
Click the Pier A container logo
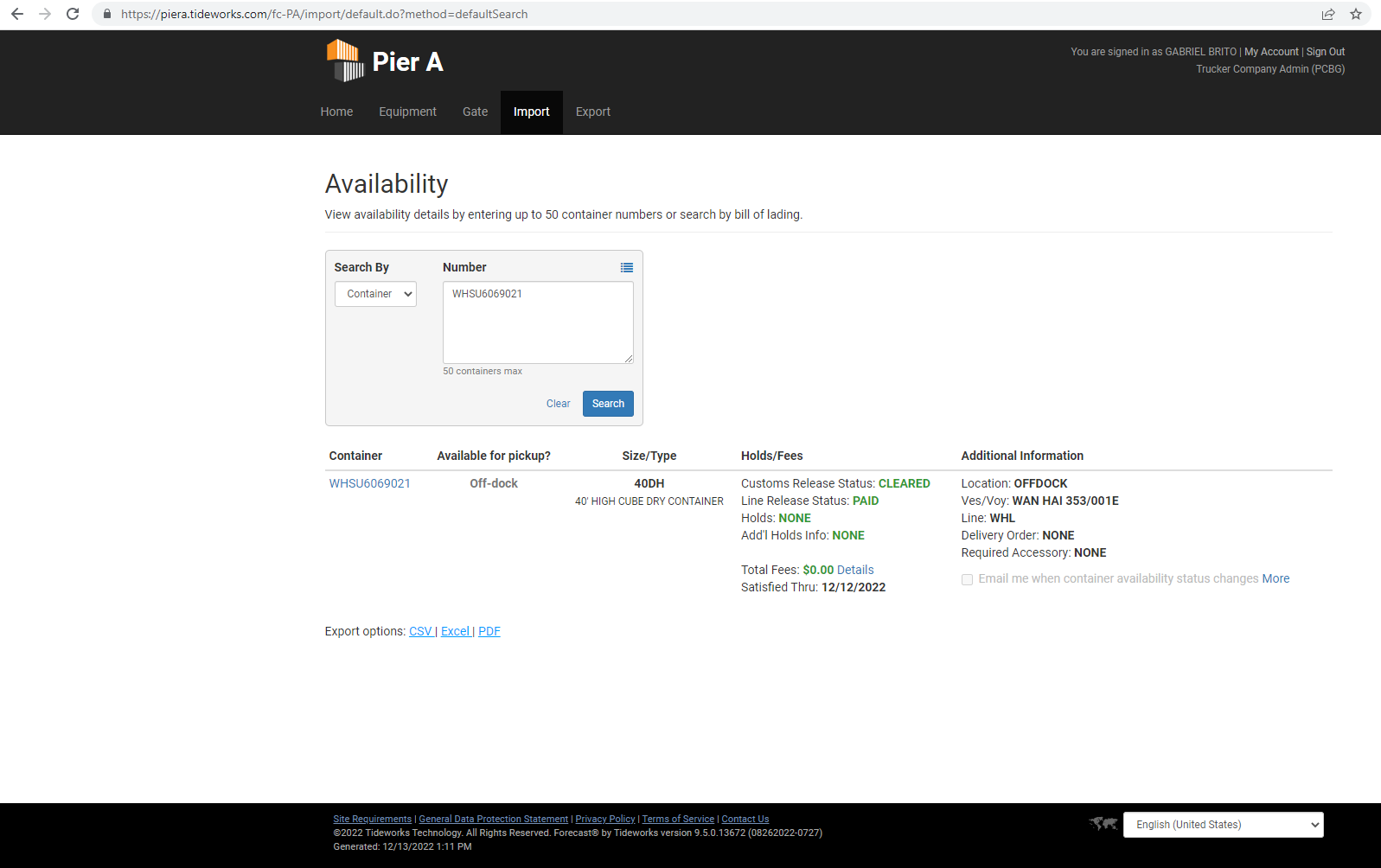click(x=345, y=61)
